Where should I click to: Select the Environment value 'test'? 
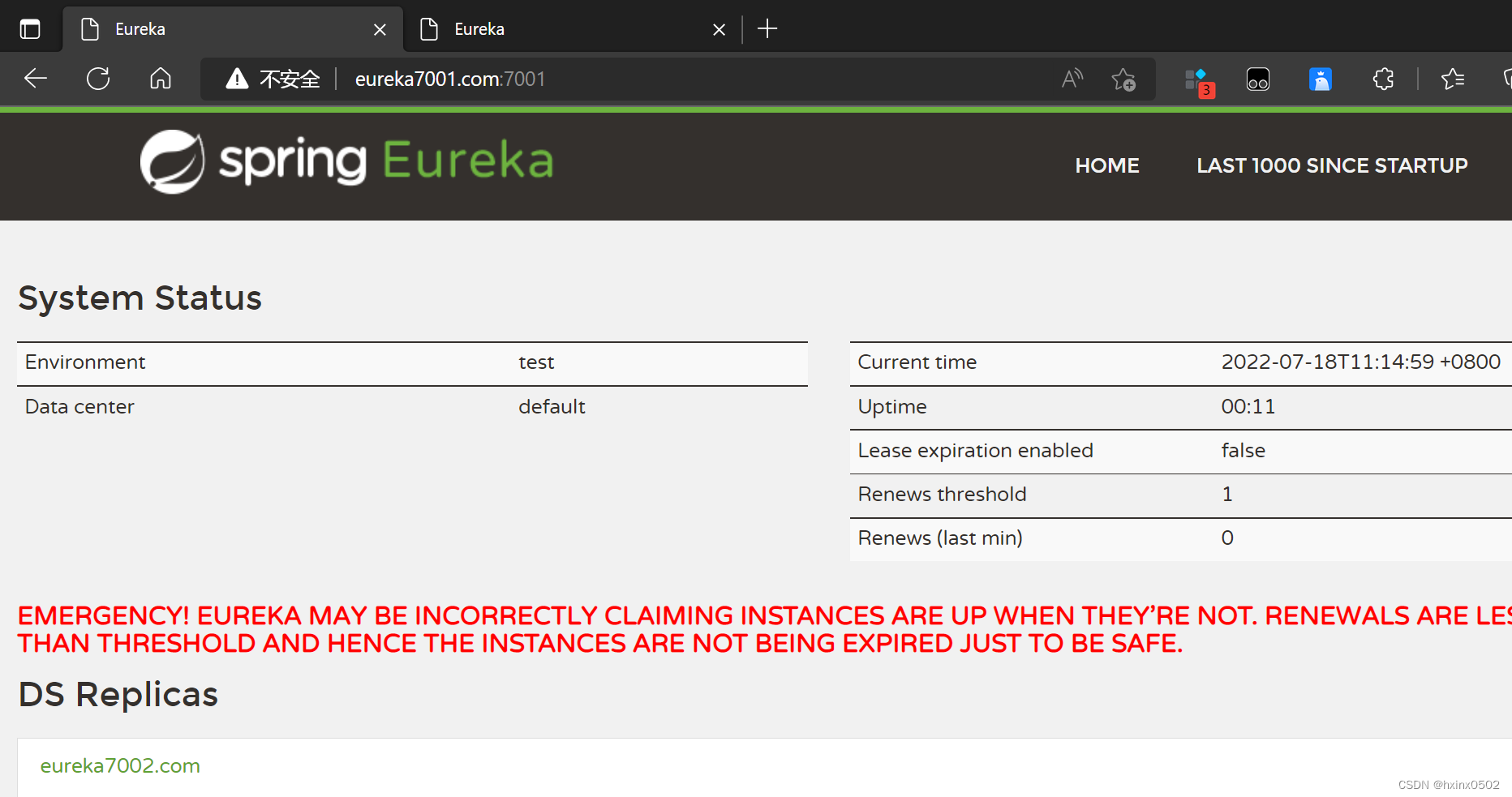click(536, 362)
